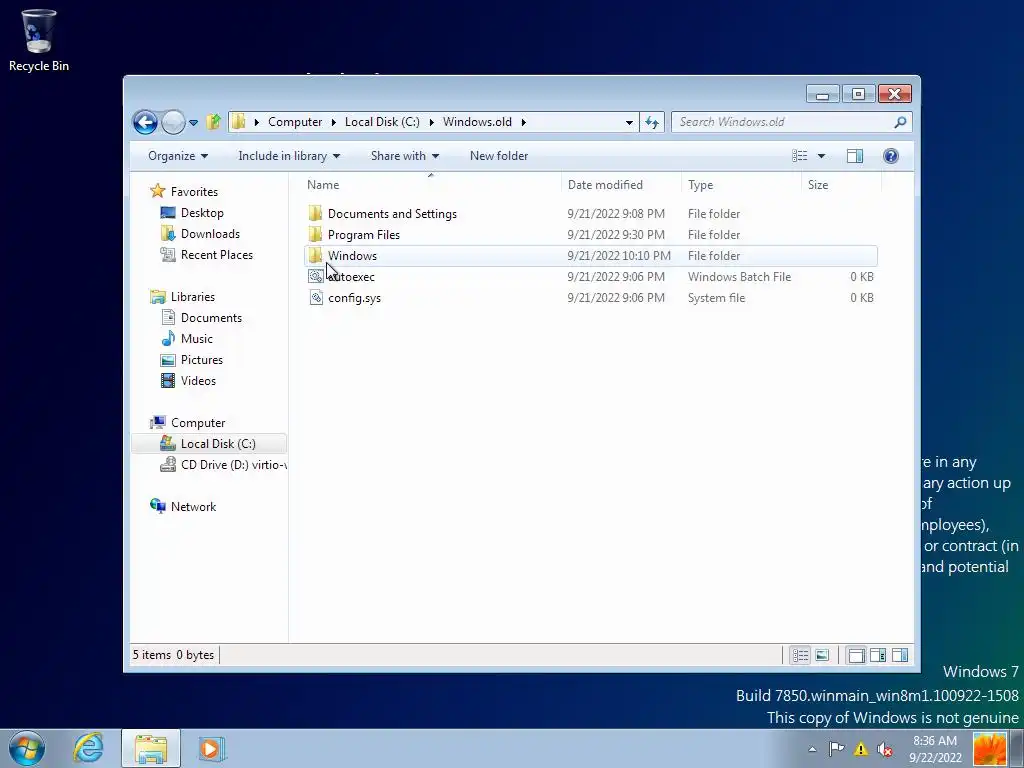The height and width of the screenshot is (768, 1024).
Task: Click the orange flower user tile on taskbar
Action: coord(989,749)
